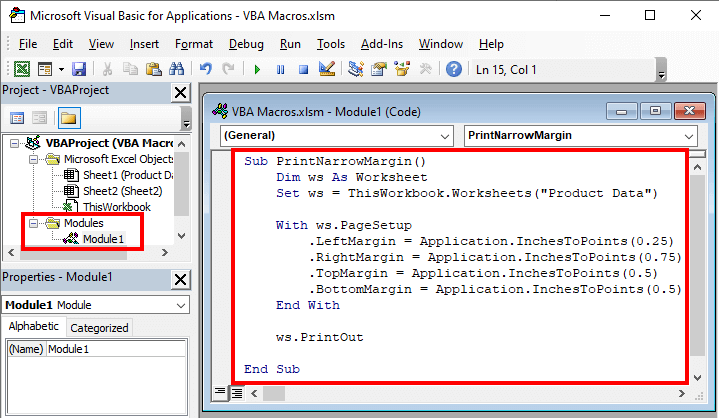Viewport: 719px width, 418px height.
Task: Click the Copy toolbar icon
Action: [x=130, y=69]
